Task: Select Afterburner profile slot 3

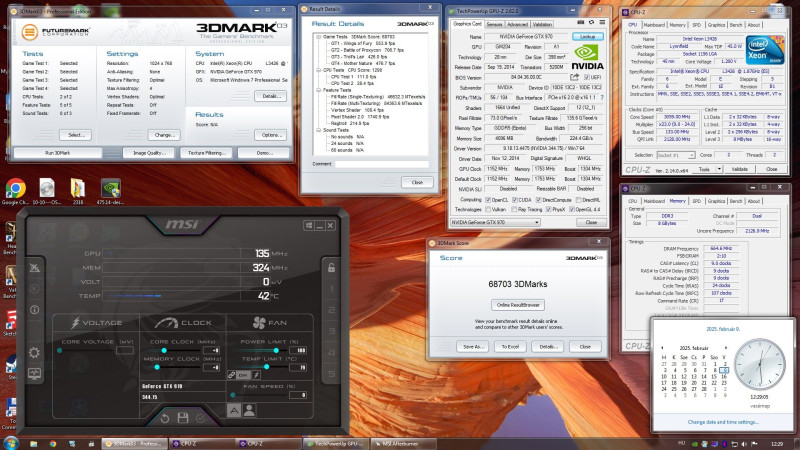Action: click(331, 331)
